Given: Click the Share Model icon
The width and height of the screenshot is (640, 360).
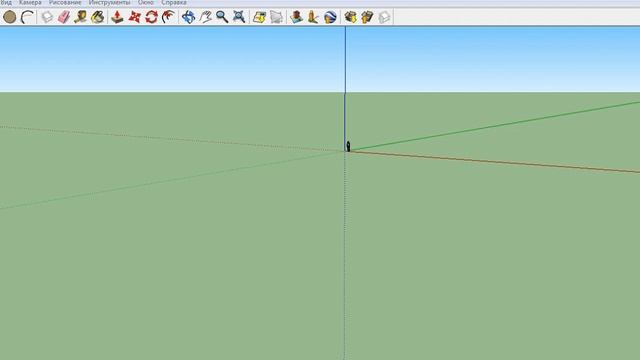Looking at the screenshot, I should click(367, 17).
